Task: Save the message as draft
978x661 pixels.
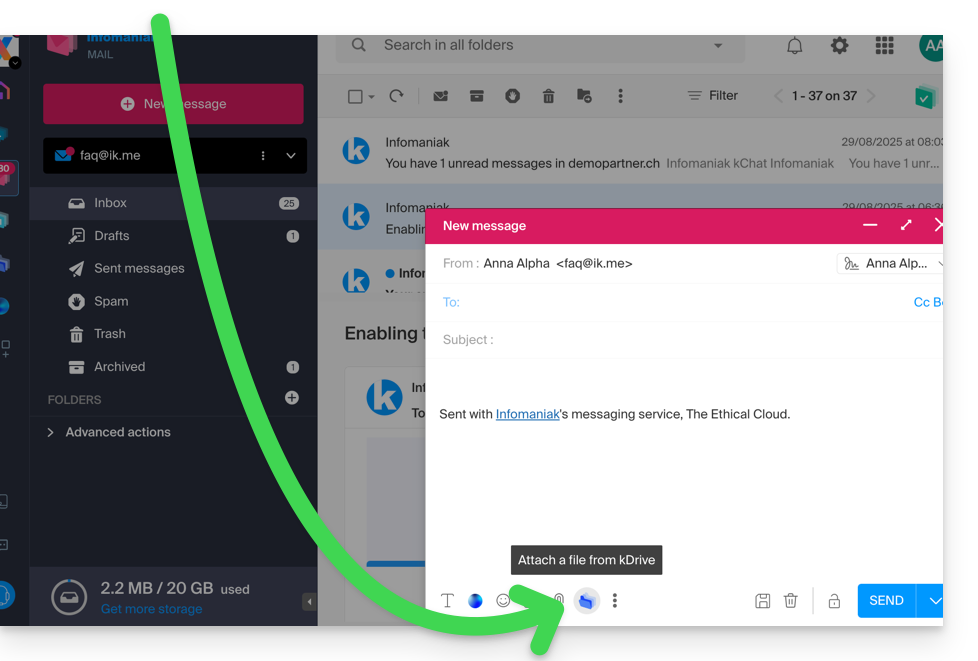Action: pyautogui.click(x=762, y=601)
